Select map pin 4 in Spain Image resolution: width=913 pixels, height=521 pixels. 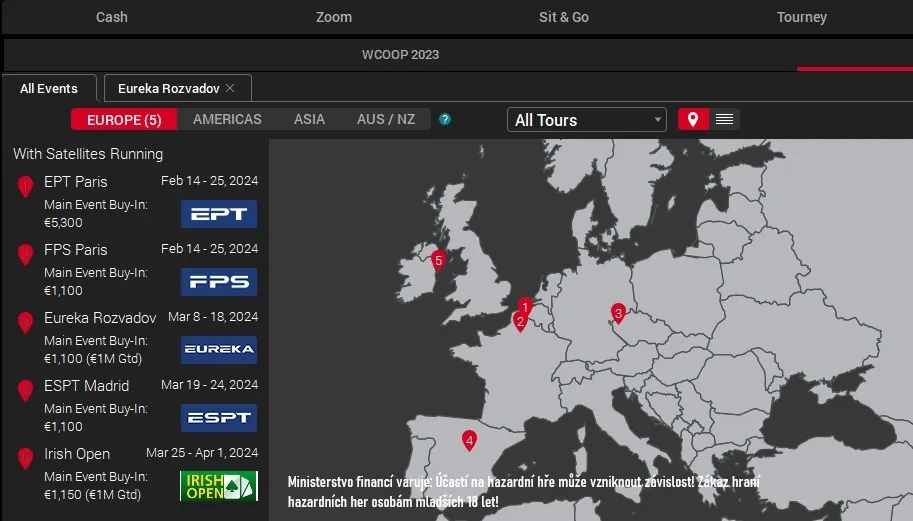coord(469,441)
